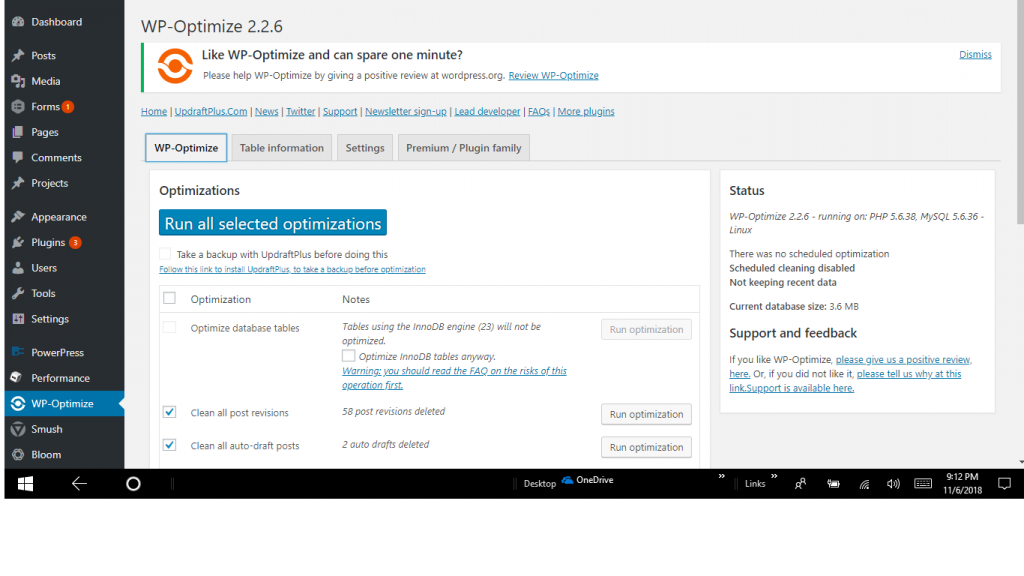Click the Review WP-Optimize link
The width and height of the screenshot is (1024, 576).
554,75
